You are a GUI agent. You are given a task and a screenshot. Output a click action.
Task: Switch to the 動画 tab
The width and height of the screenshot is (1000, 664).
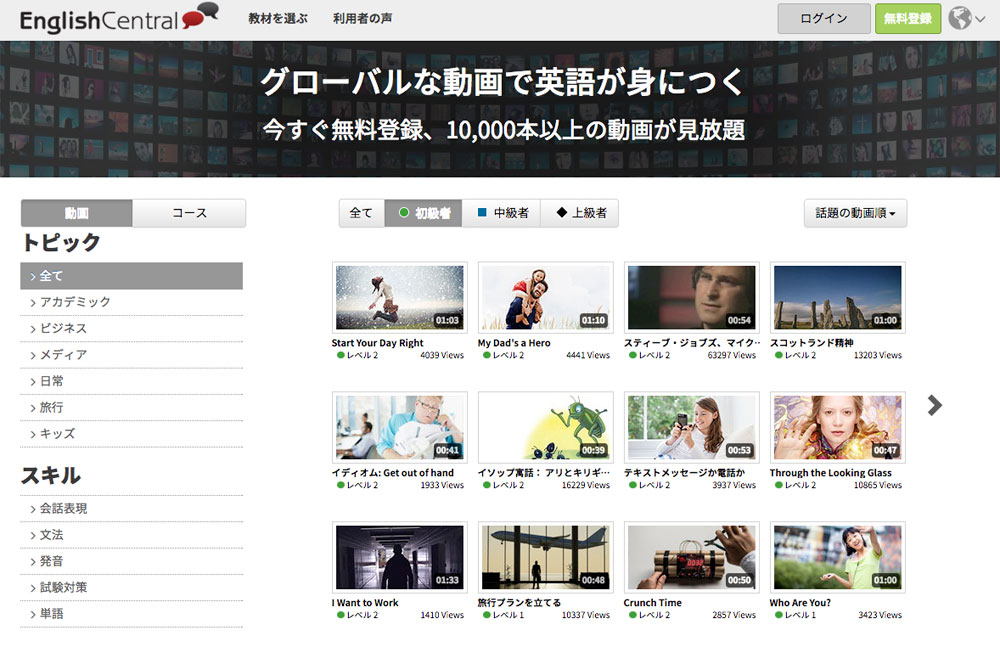[77, 213]
